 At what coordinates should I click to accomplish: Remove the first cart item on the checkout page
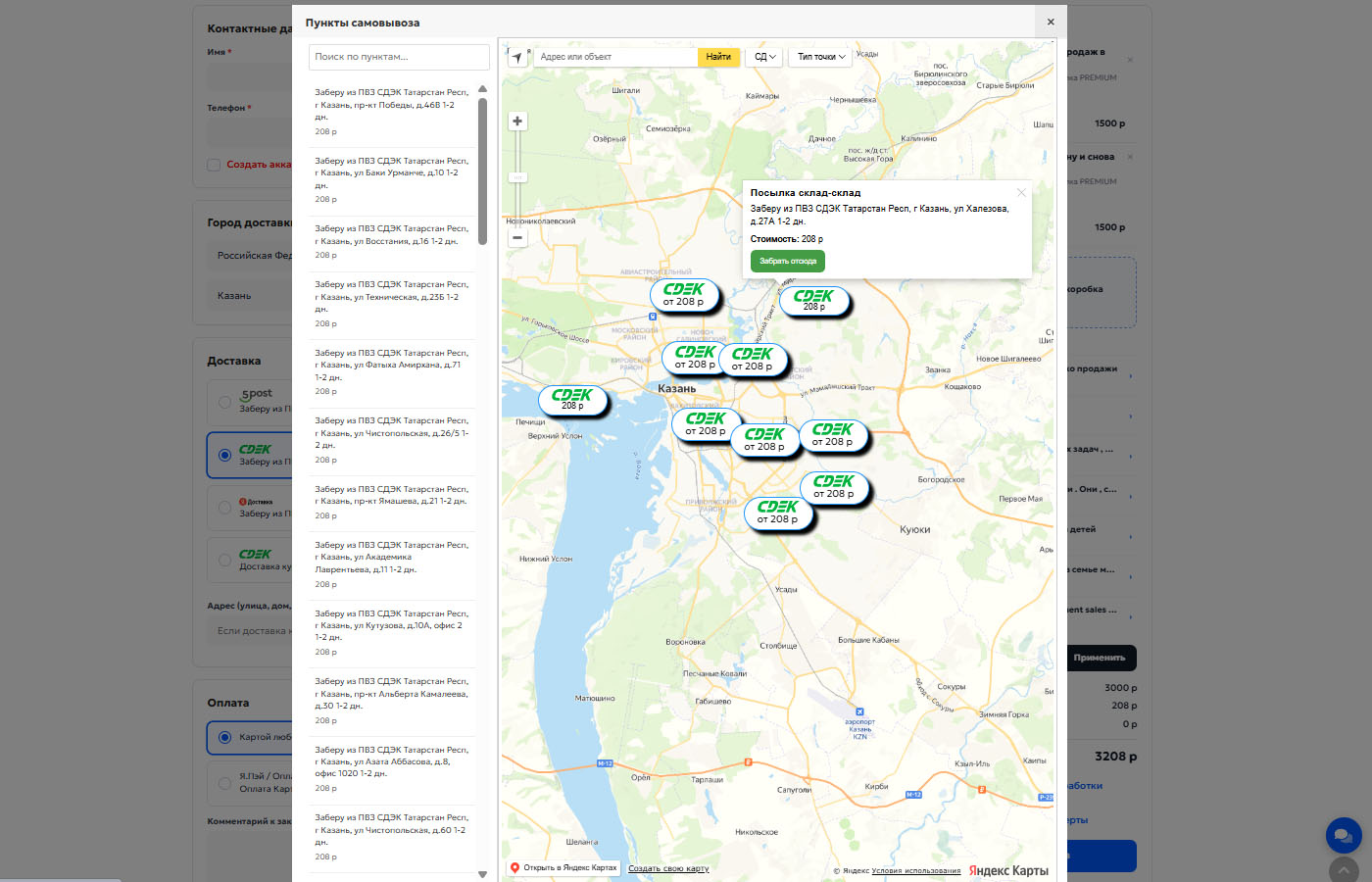[1130, 60]
